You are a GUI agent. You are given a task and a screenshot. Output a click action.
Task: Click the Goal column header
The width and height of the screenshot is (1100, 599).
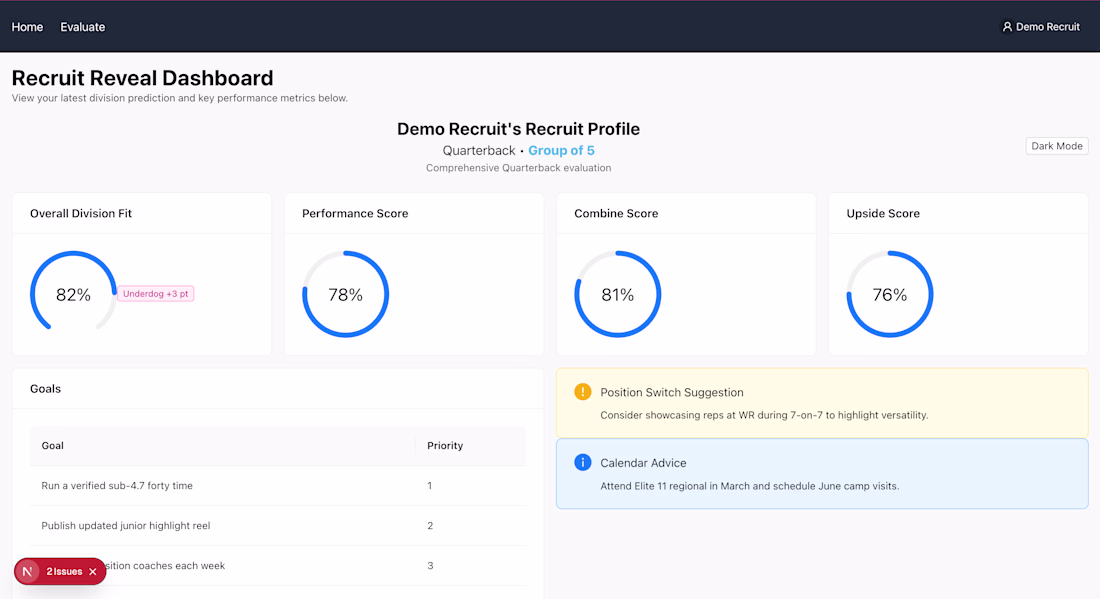click(x=53, y=446)
